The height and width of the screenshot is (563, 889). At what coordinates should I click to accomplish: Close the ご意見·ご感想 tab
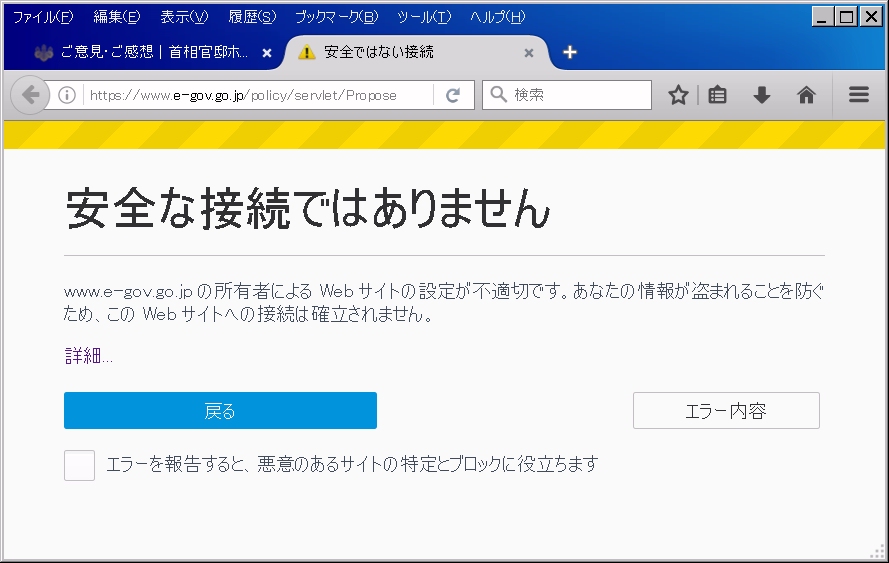click(x=267, y=53)
